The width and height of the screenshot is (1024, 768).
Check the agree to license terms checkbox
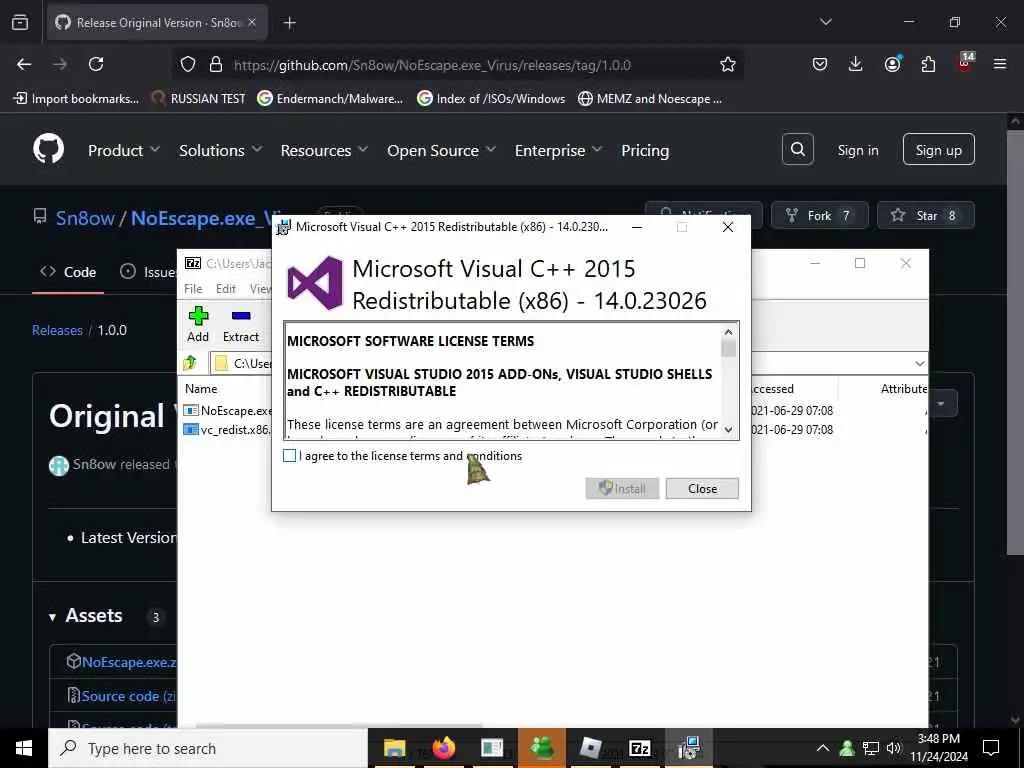tap(289, 456)
